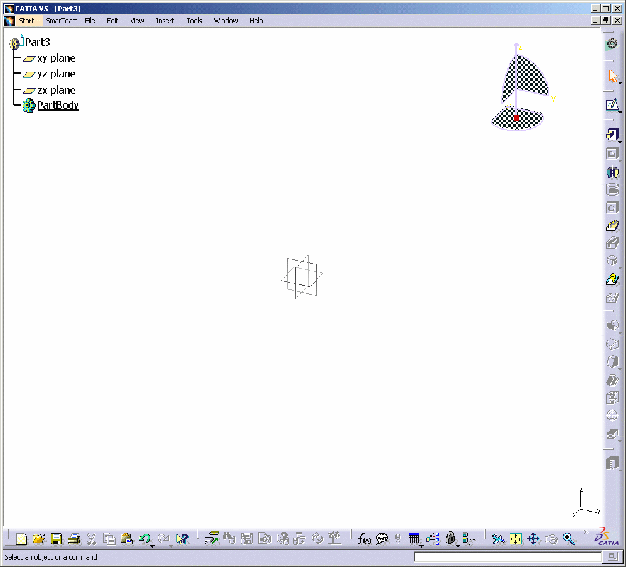This screenshot has width=626, height=567.
Task: Click the Print icon
Action: click(74, 539)
